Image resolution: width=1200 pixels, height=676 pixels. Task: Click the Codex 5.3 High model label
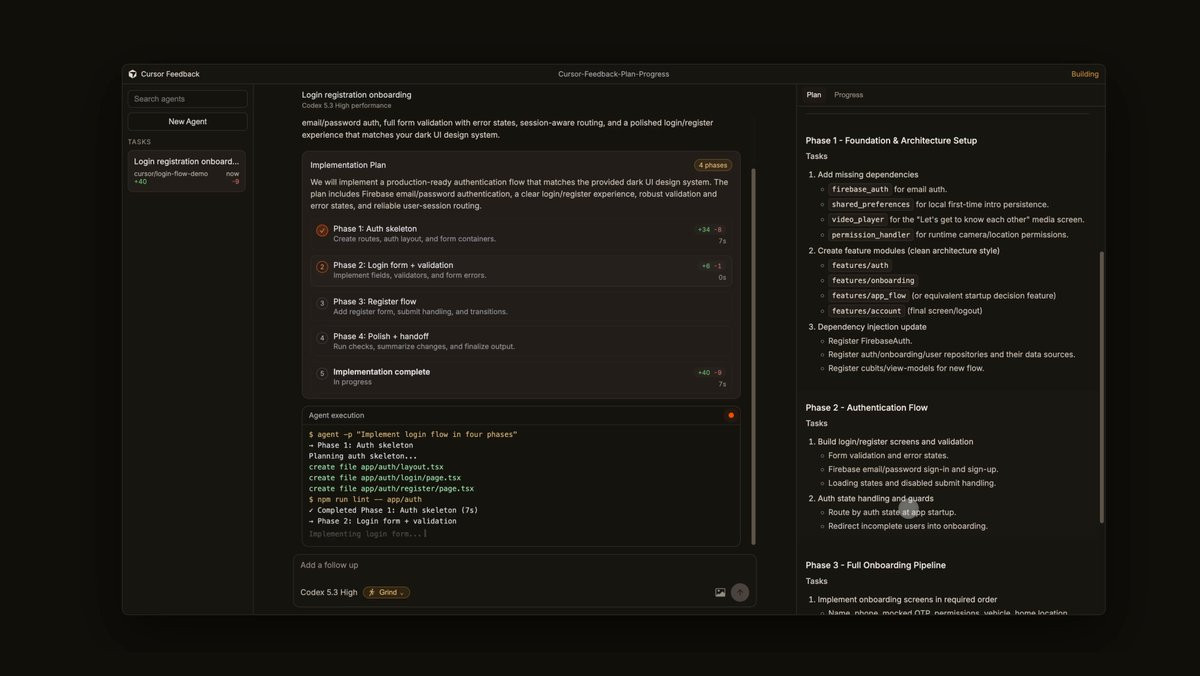(x=329, y=592)
